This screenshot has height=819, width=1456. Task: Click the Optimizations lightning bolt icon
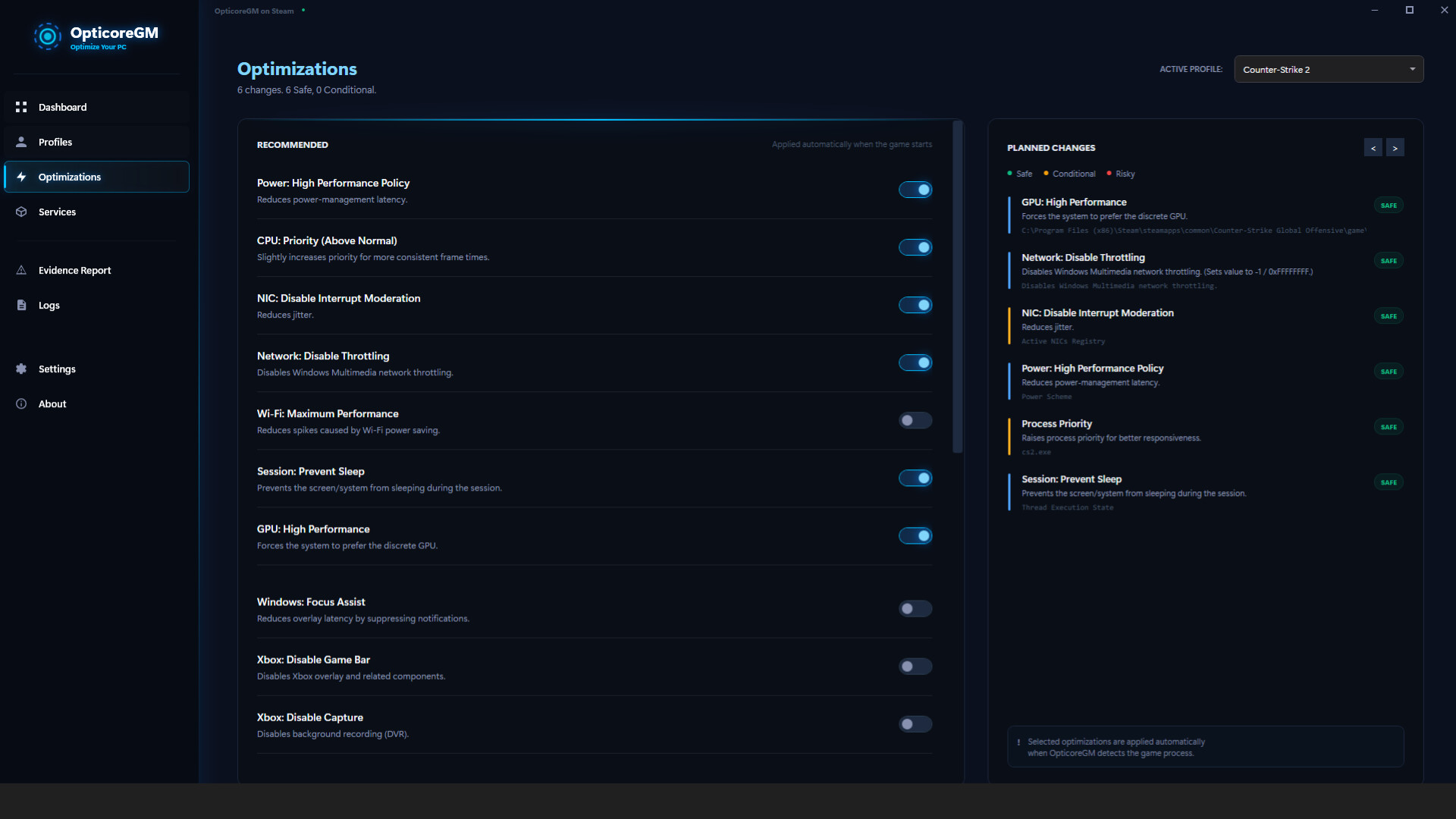[x=21, y=177]
